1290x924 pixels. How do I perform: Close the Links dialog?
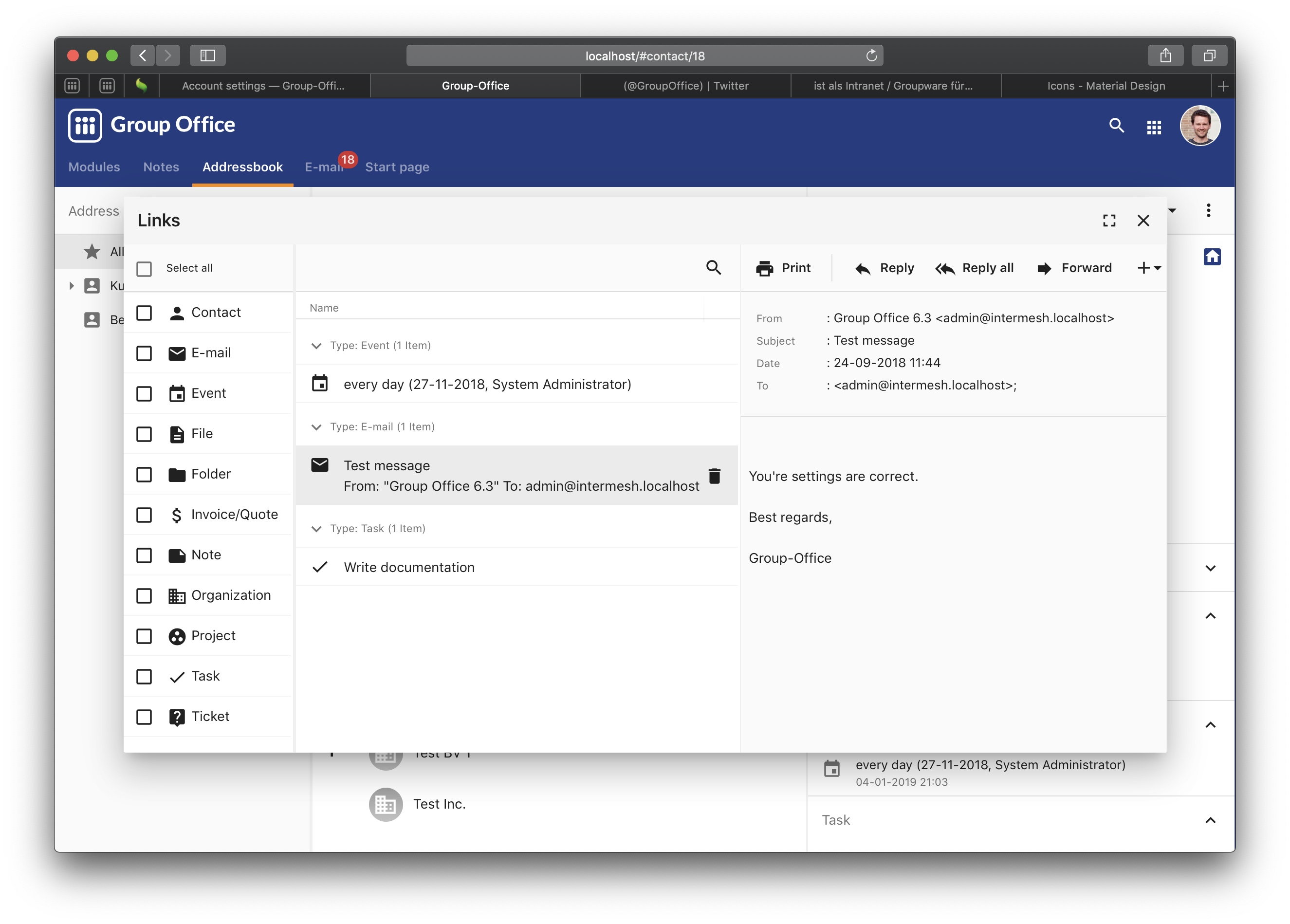[x=1143, y=221]
